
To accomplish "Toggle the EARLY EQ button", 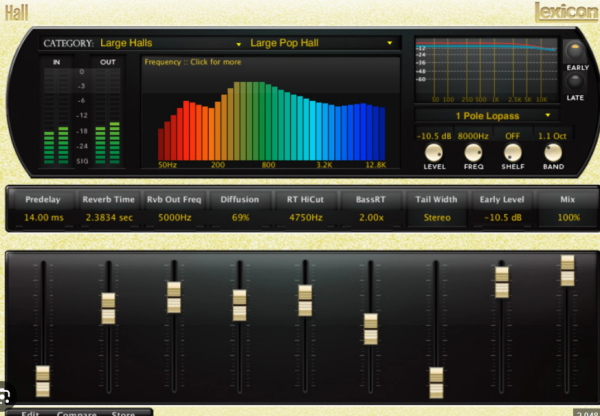I will [x=576, y=52].
